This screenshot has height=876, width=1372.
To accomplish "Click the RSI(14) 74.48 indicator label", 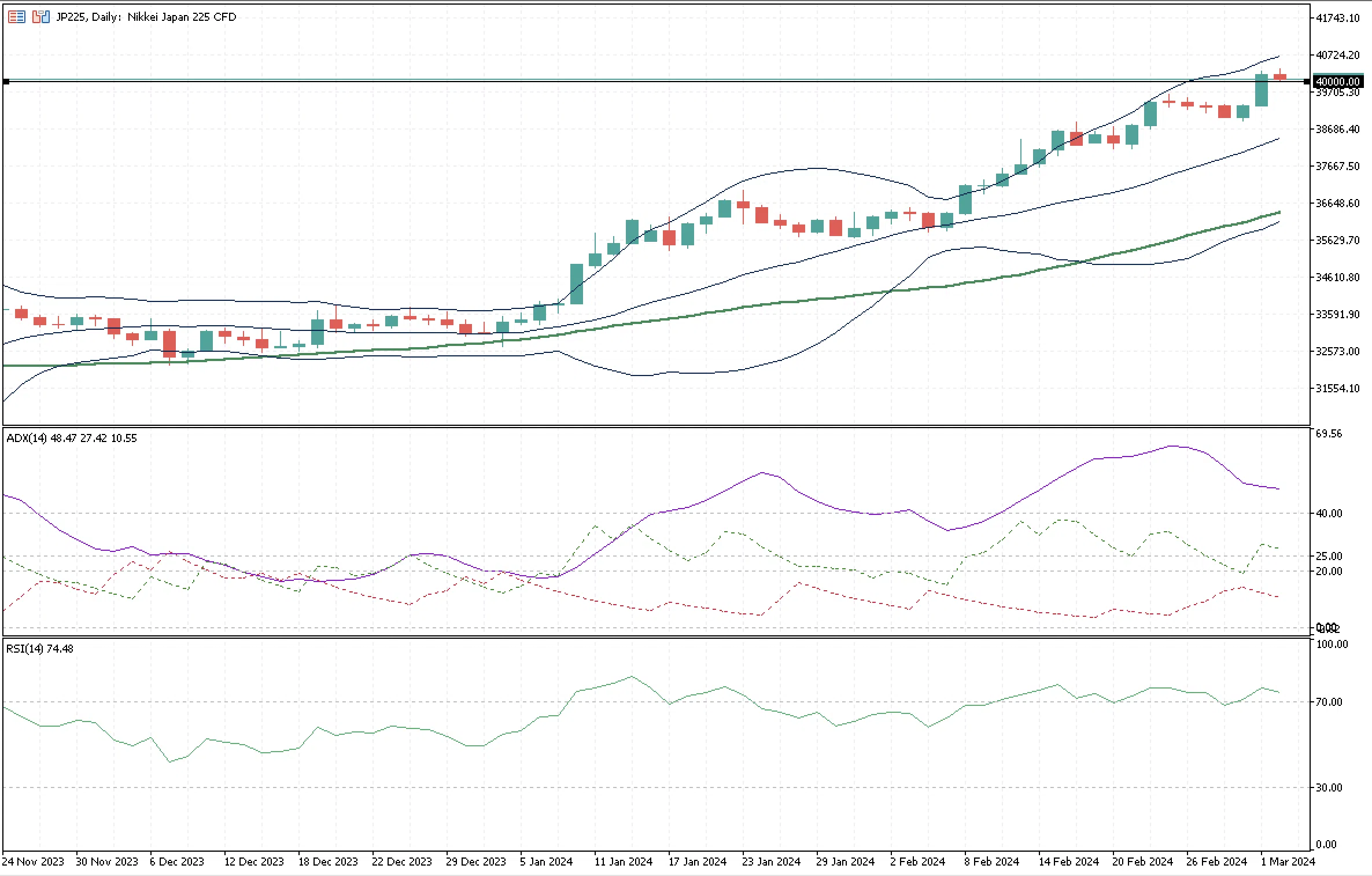I will coord(40,649).
